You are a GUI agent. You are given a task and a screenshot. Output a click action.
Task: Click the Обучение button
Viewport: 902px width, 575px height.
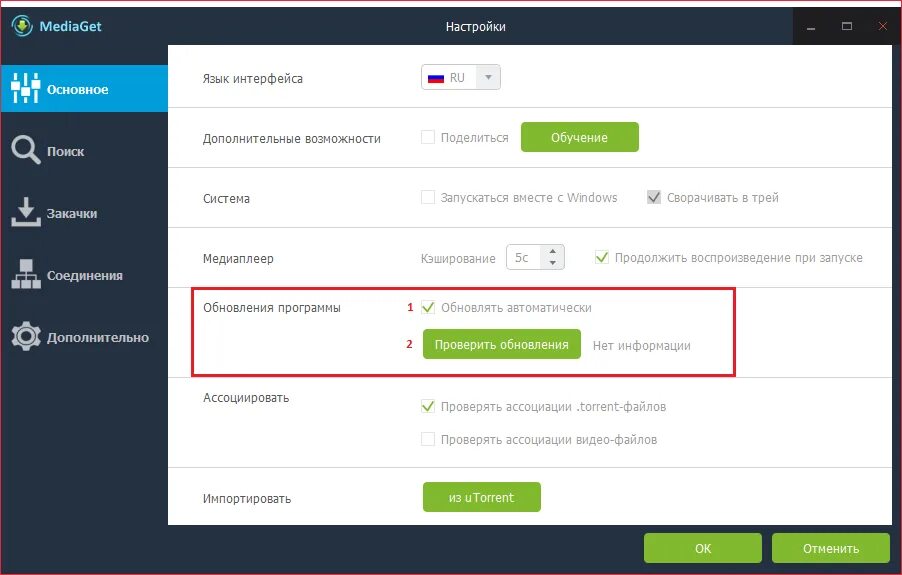point(579,137)
